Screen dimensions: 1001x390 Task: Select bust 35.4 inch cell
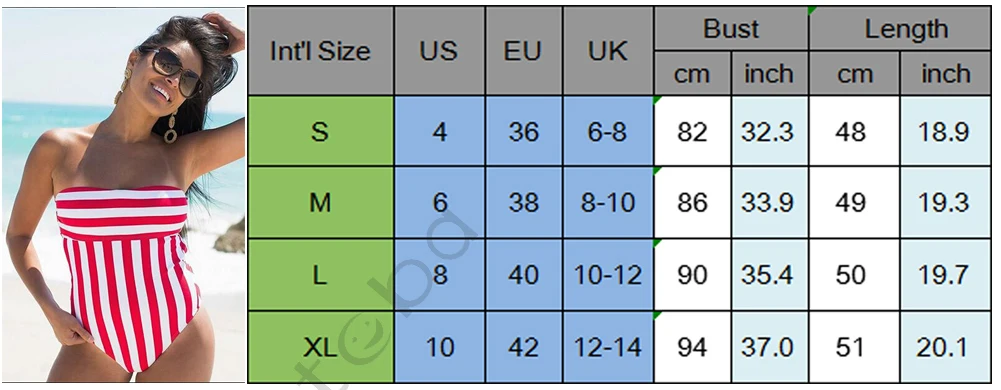769,274
